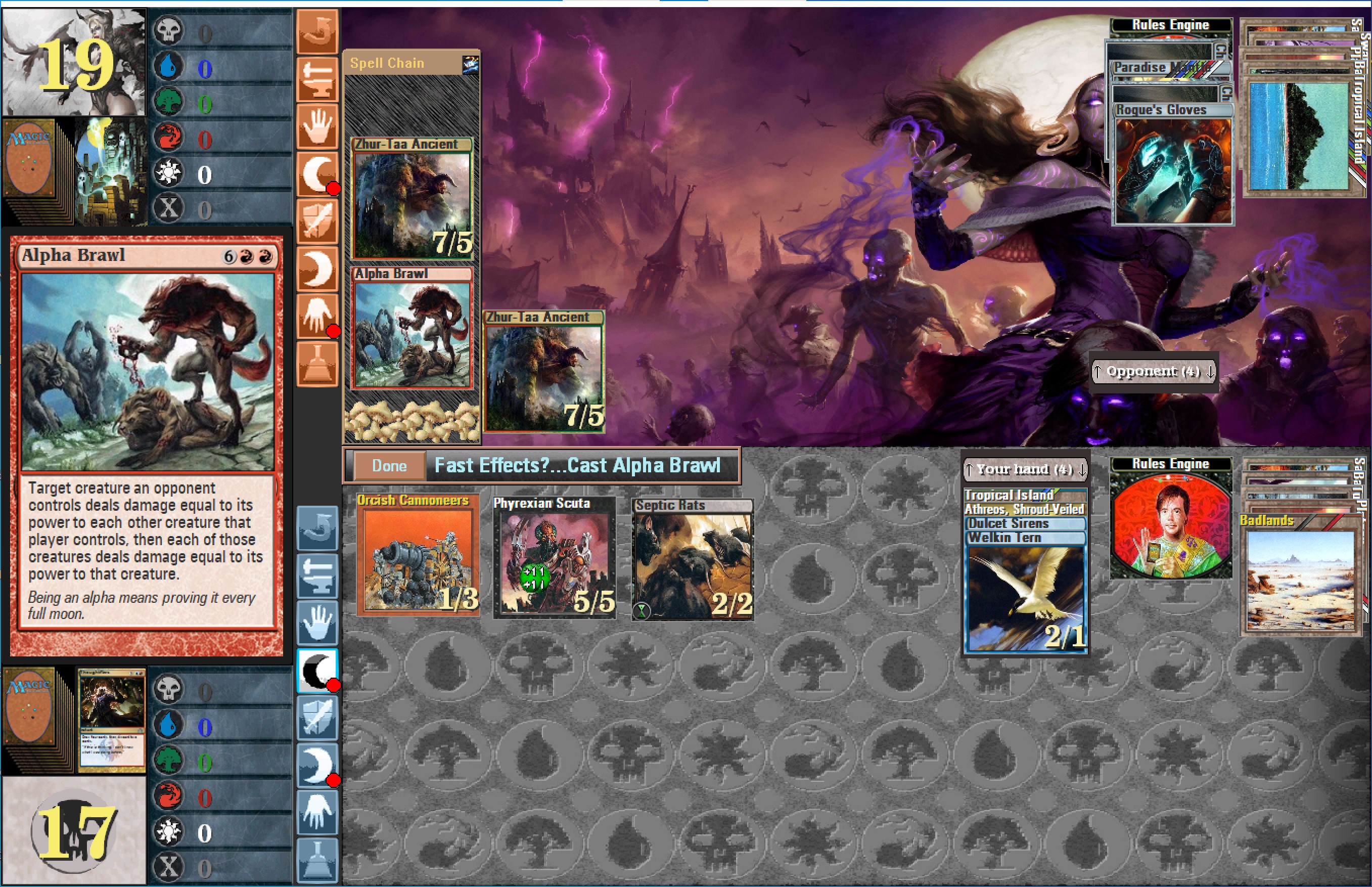Click the opponent's graveyard top card
The image size is (1372, 887).
click(x=111, y=171)
